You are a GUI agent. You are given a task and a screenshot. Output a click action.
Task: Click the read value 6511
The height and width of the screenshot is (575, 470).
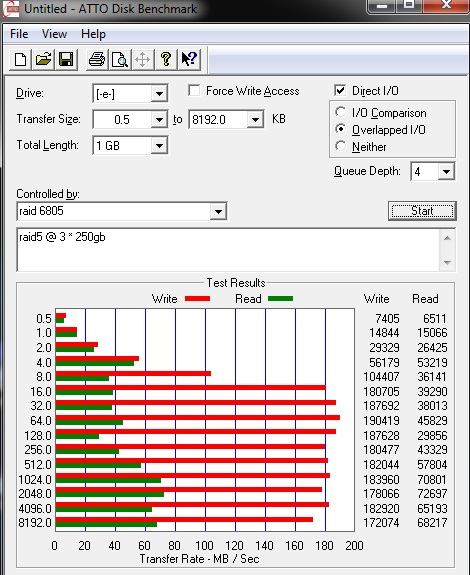tap(435, 318)
